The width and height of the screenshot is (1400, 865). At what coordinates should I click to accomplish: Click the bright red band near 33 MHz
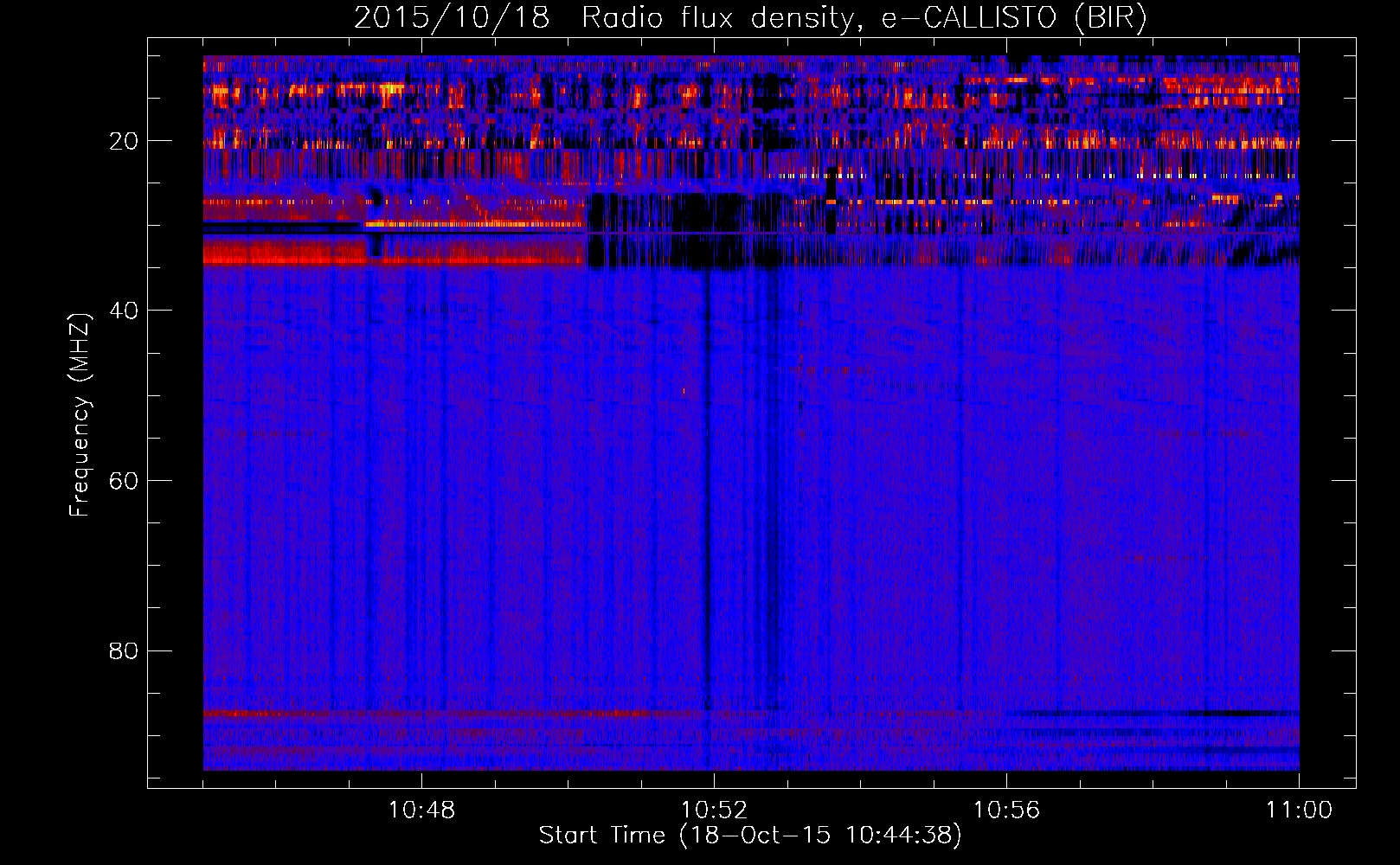pos(286,253)
